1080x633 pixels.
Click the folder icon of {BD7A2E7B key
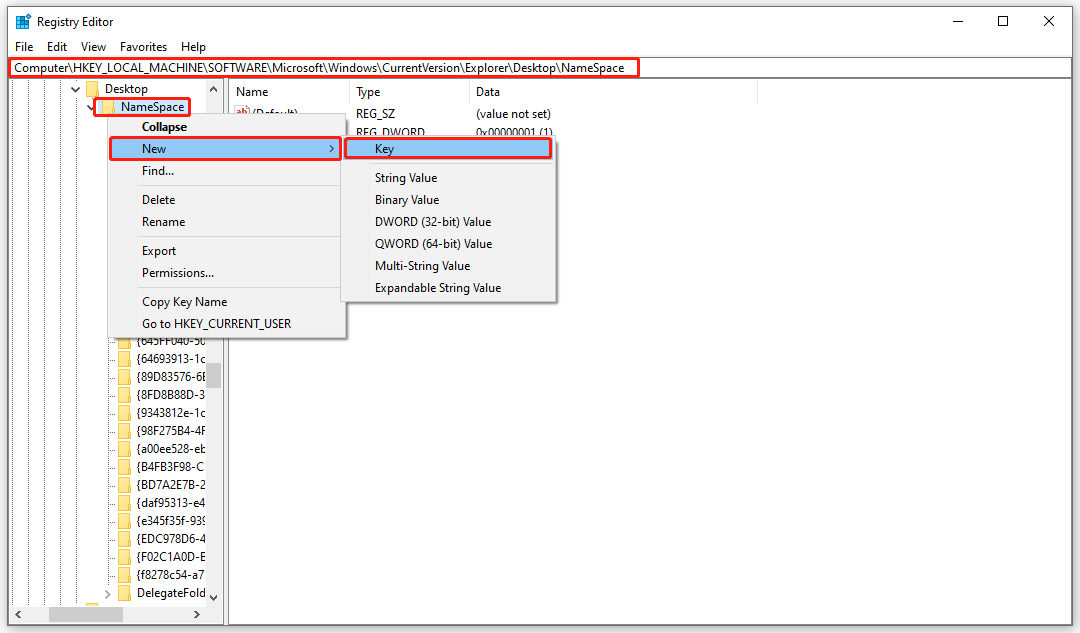pyautogui.click(x=124, y=484)
